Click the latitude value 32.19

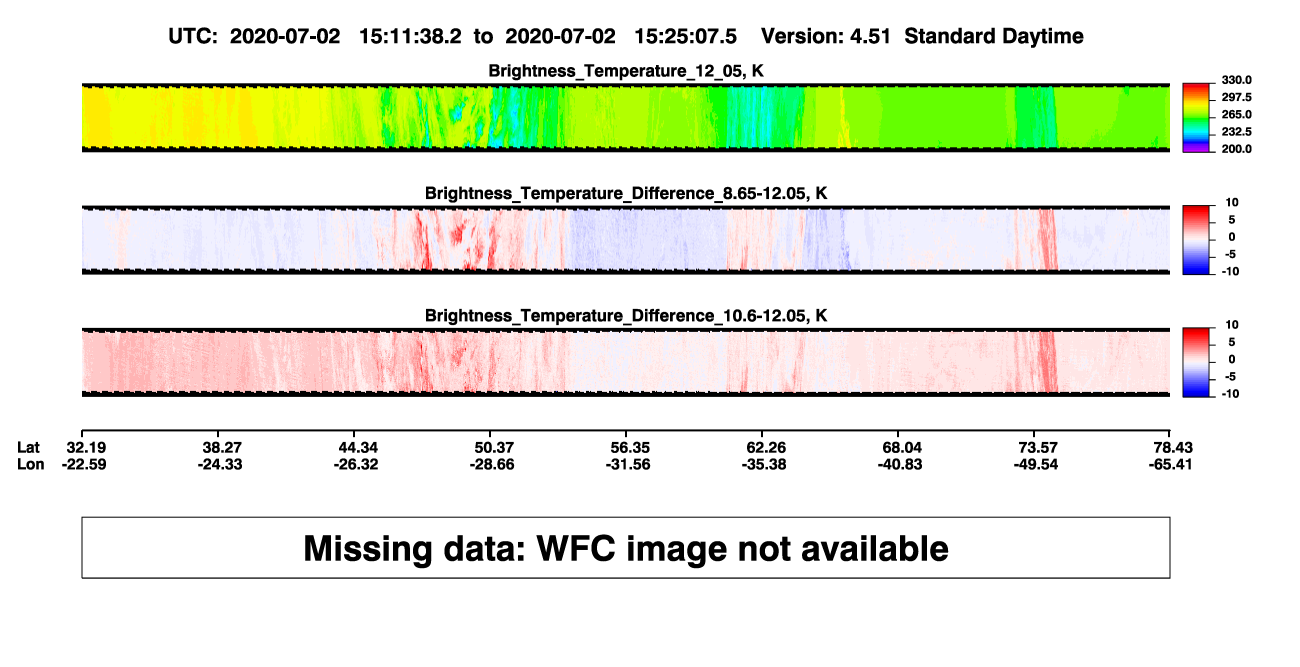coord(86,447)
